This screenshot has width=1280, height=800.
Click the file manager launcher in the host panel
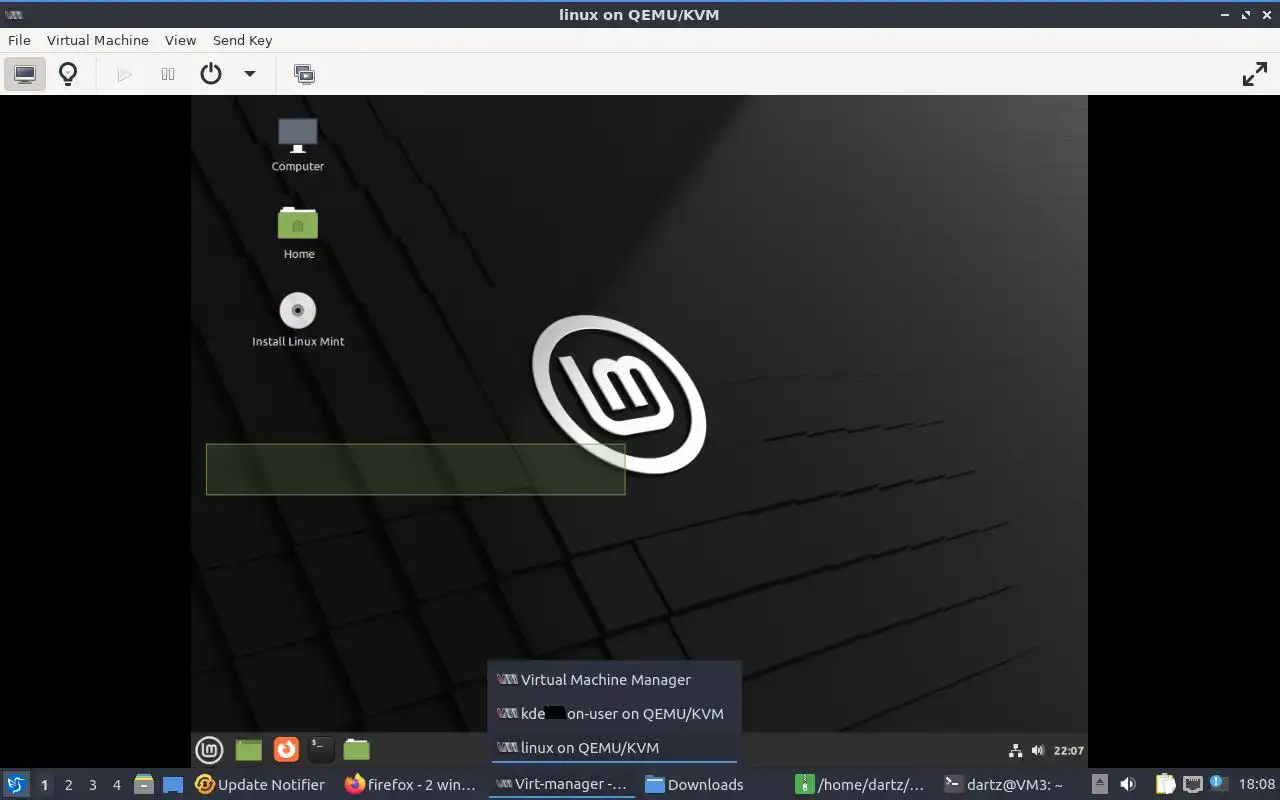point(144,785)
